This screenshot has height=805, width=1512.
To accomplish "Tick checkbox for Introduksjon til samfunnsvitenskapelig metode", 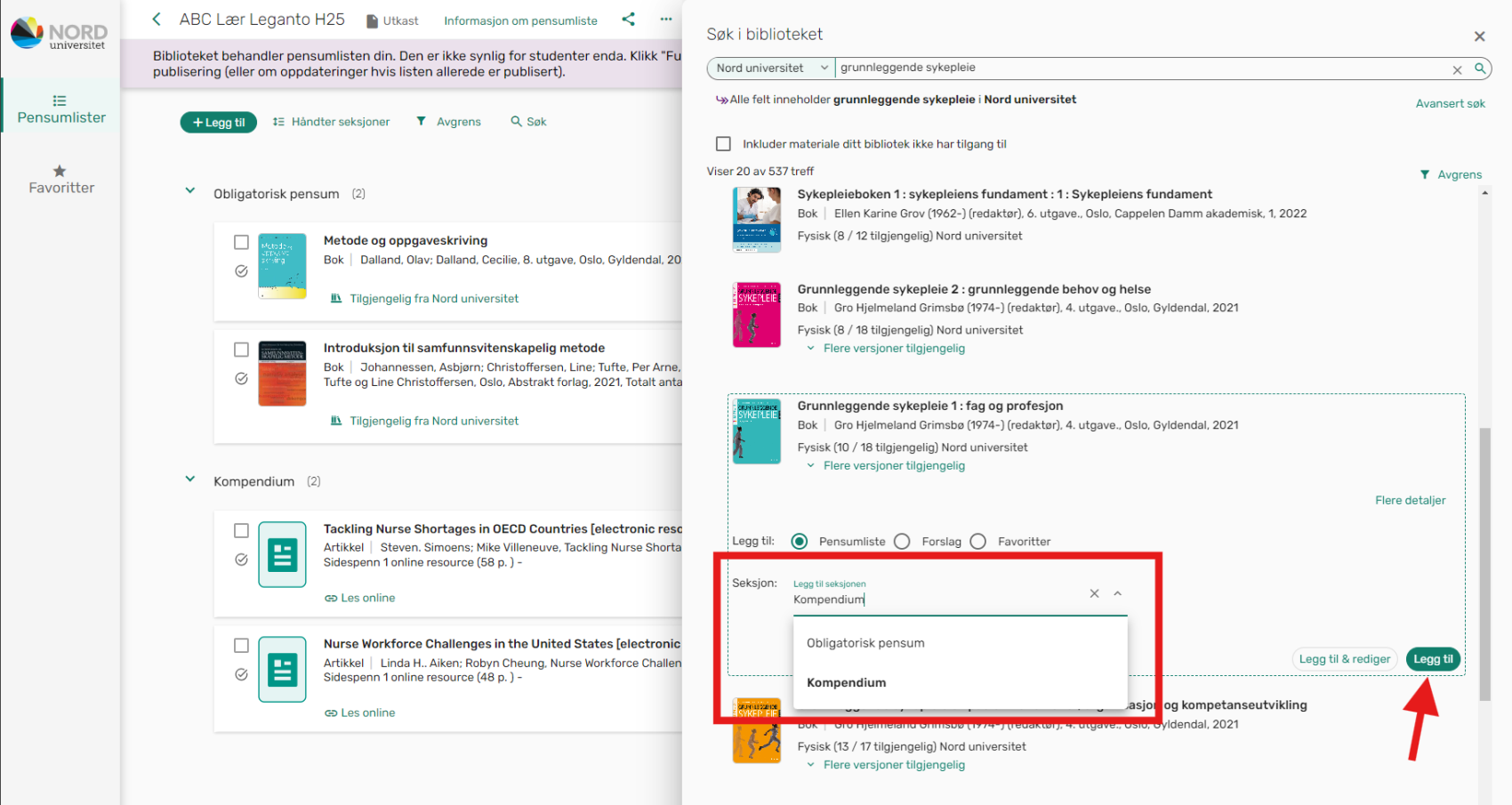I will [241, 350].
